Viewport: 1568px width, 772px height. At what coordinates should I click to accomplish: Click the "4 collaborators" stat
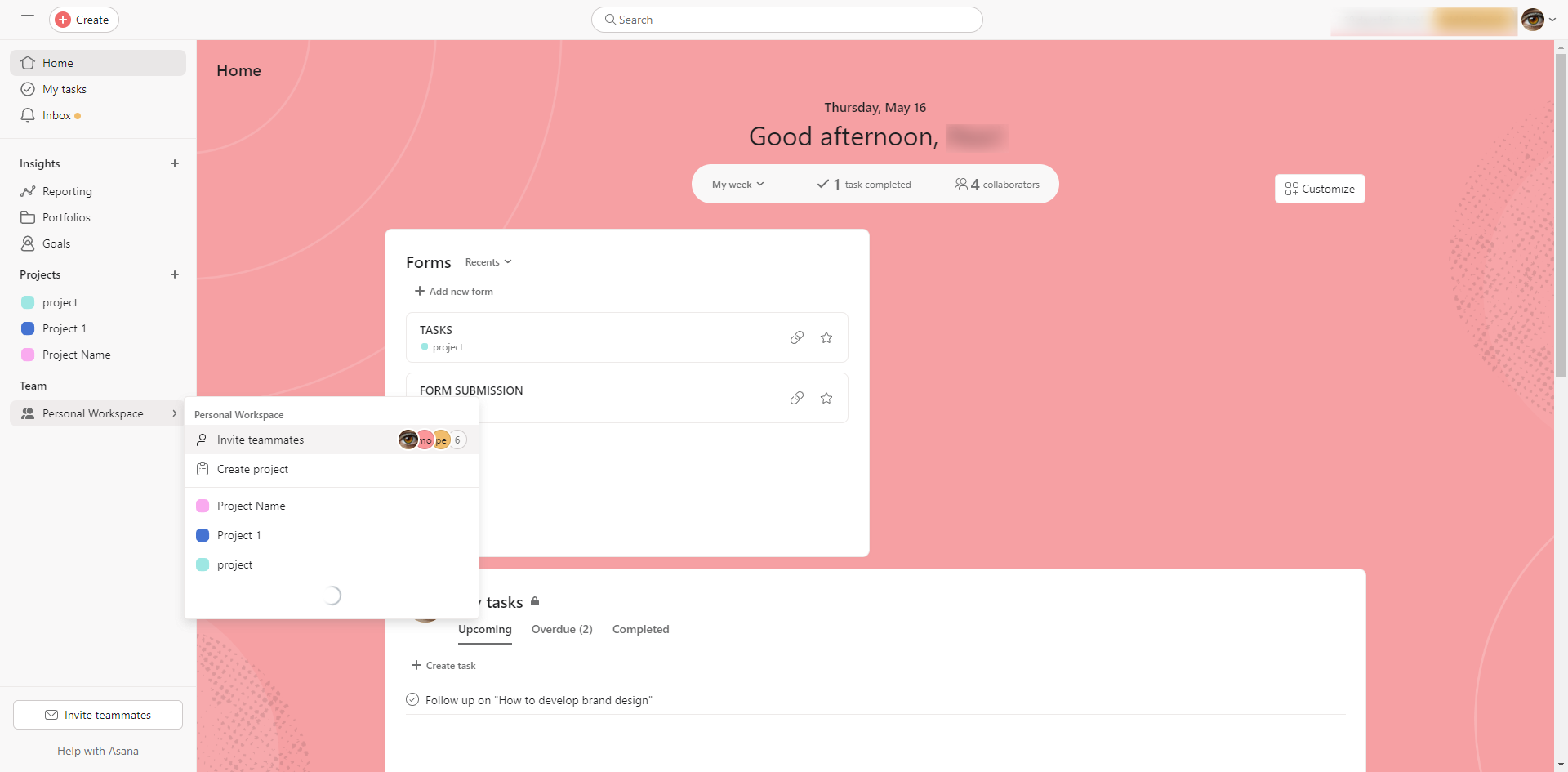(x=997, y=185)
